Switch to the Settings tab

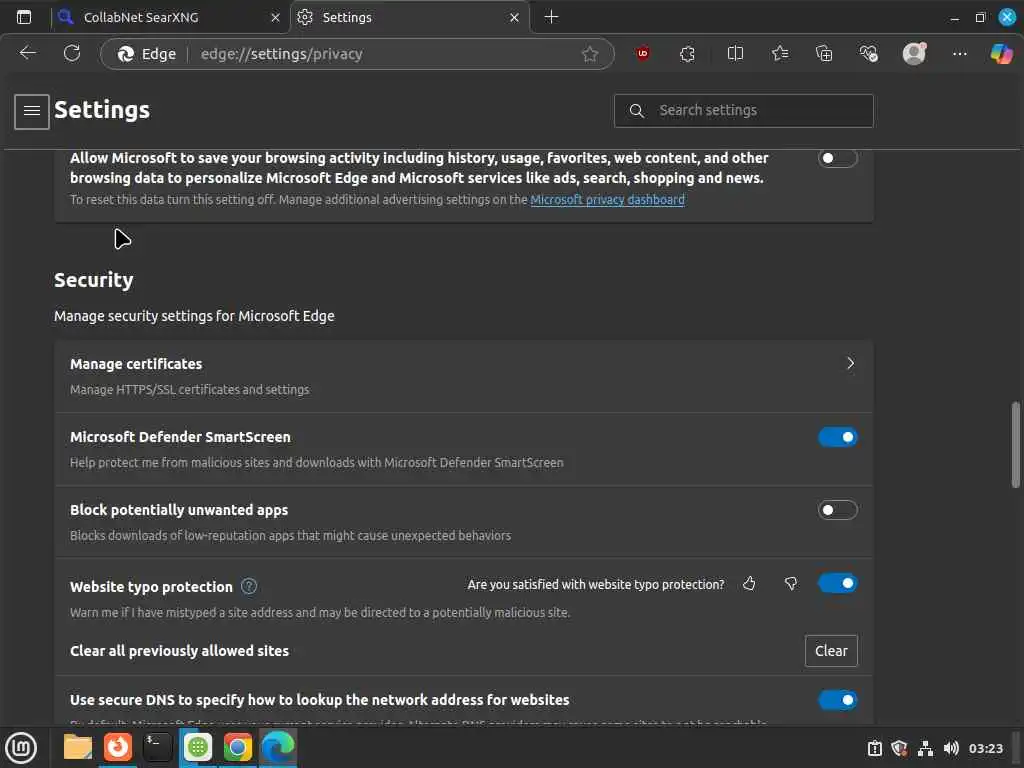point(409,18)
